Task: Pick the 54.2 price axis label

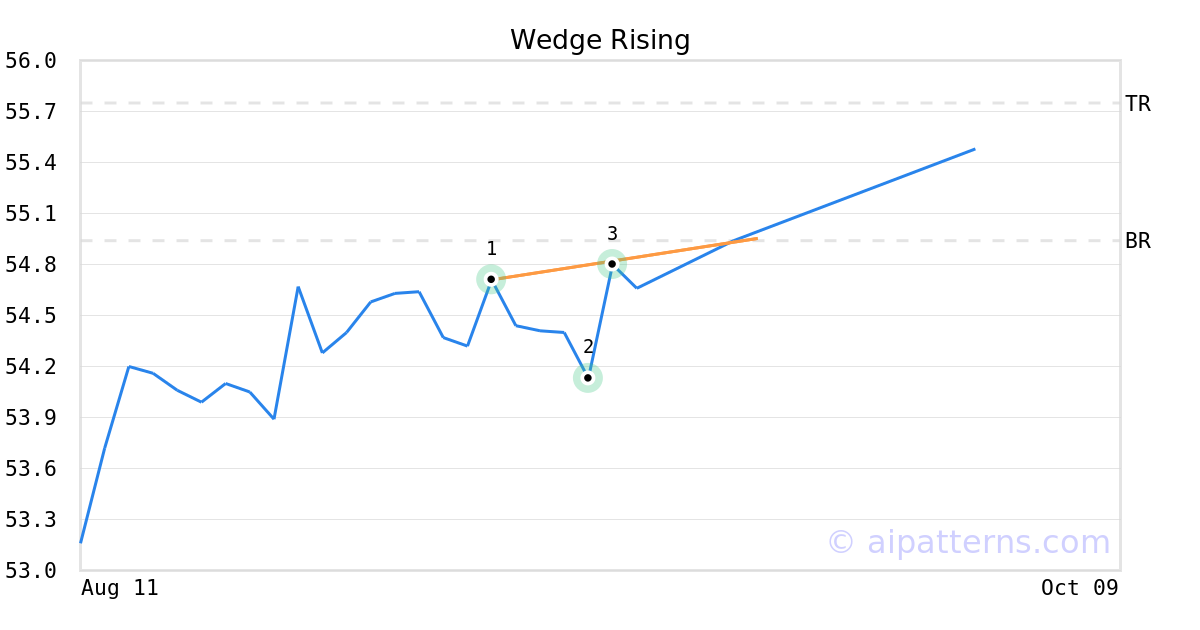Action: click(x=30, y=367)
